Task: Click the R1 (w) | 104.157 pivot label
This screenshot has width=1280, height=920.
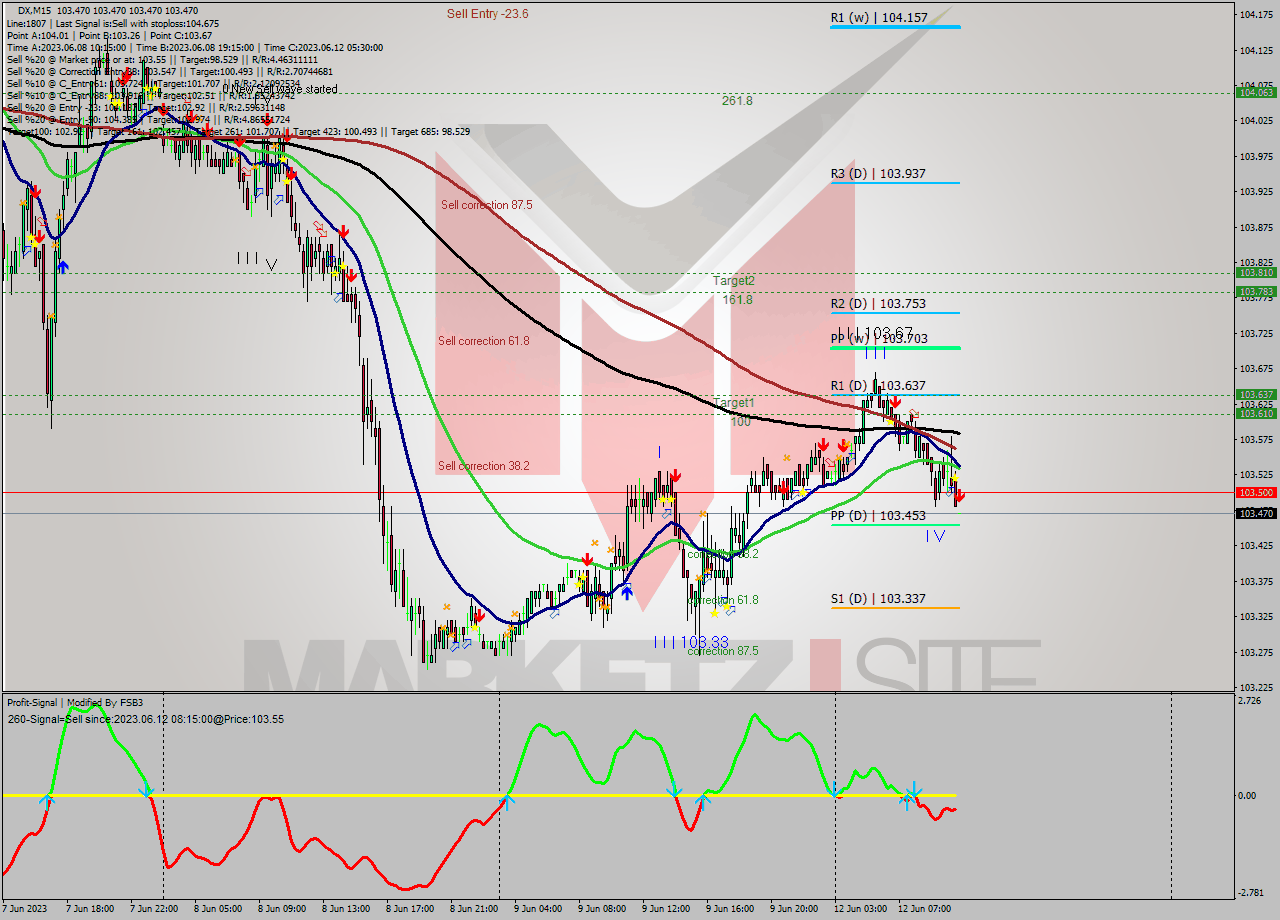Action: pos(878,18)
